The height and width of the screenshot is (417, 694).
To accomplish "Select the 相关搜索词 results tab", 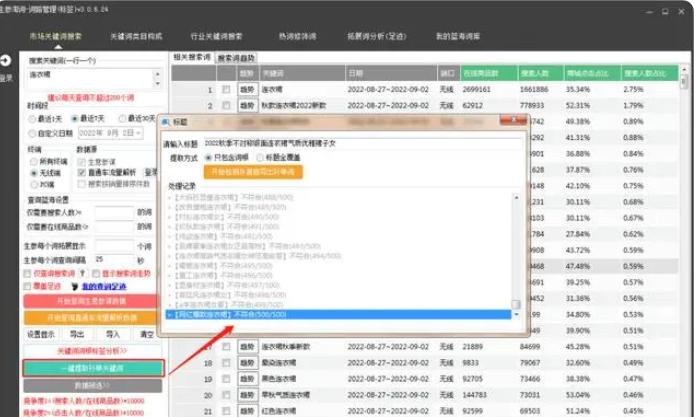I will (x=192, y=58).
